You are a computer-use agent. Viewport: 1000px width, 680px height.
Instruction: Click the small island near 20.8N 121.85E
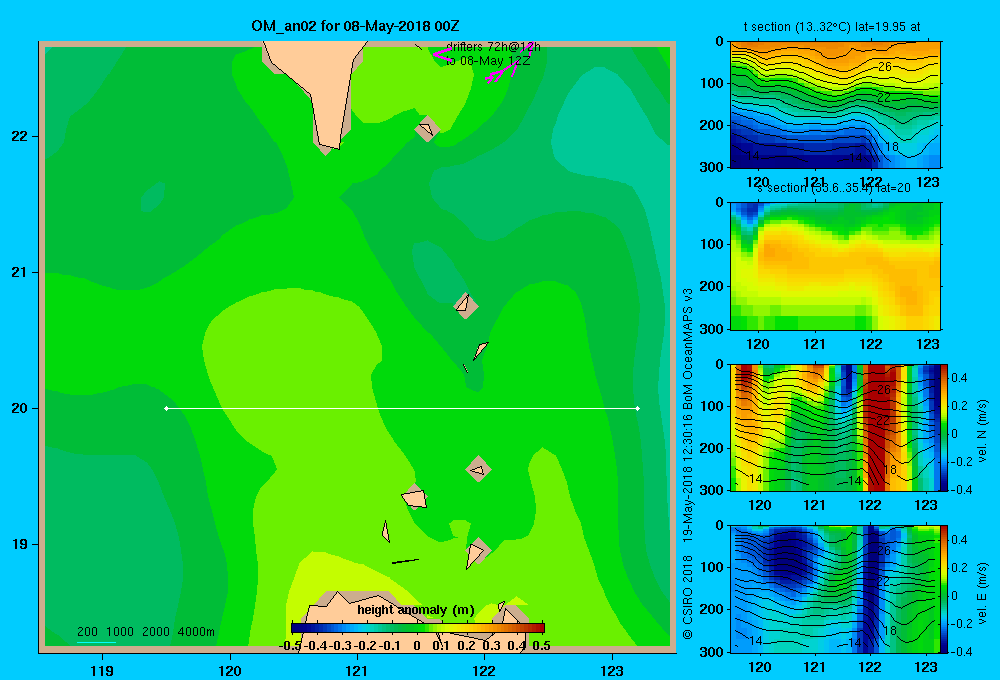465,304
